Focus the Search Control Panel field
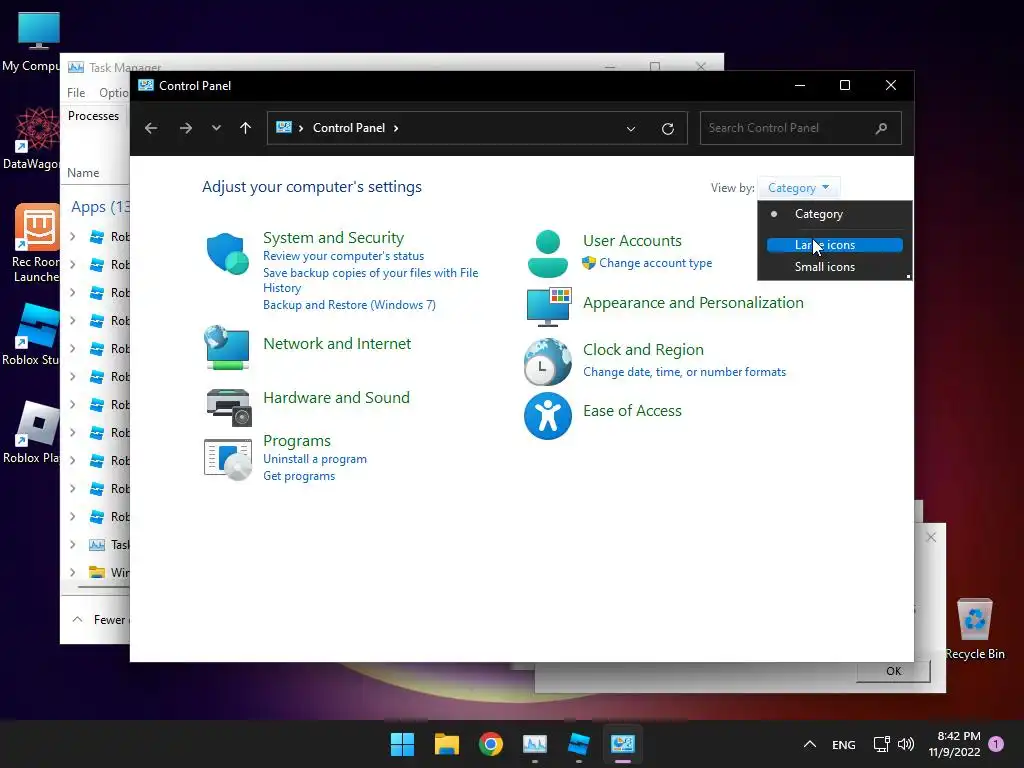This screenshot has height=768, width=1024. point(801,128)
